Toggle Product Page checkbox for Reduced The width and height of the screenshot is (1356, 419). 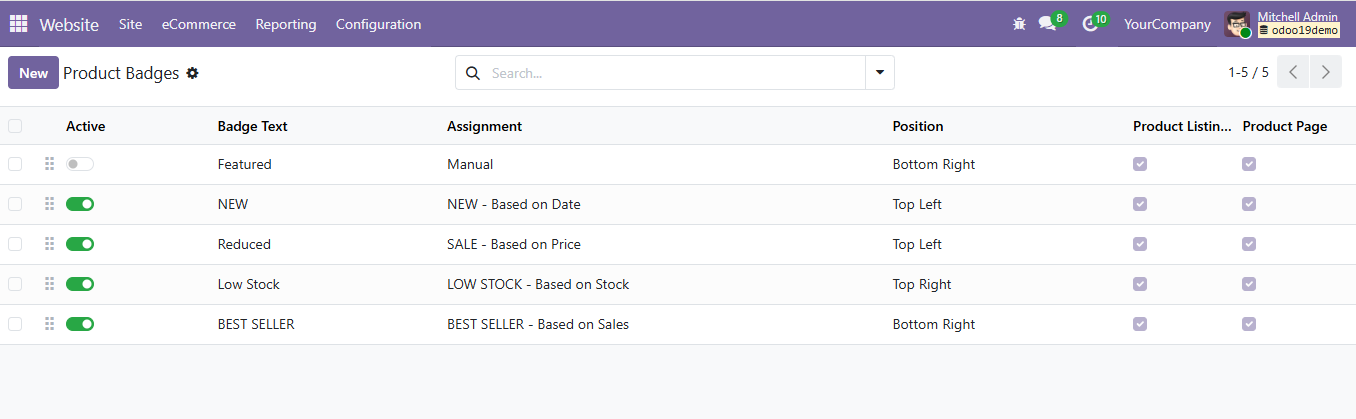1249,244
